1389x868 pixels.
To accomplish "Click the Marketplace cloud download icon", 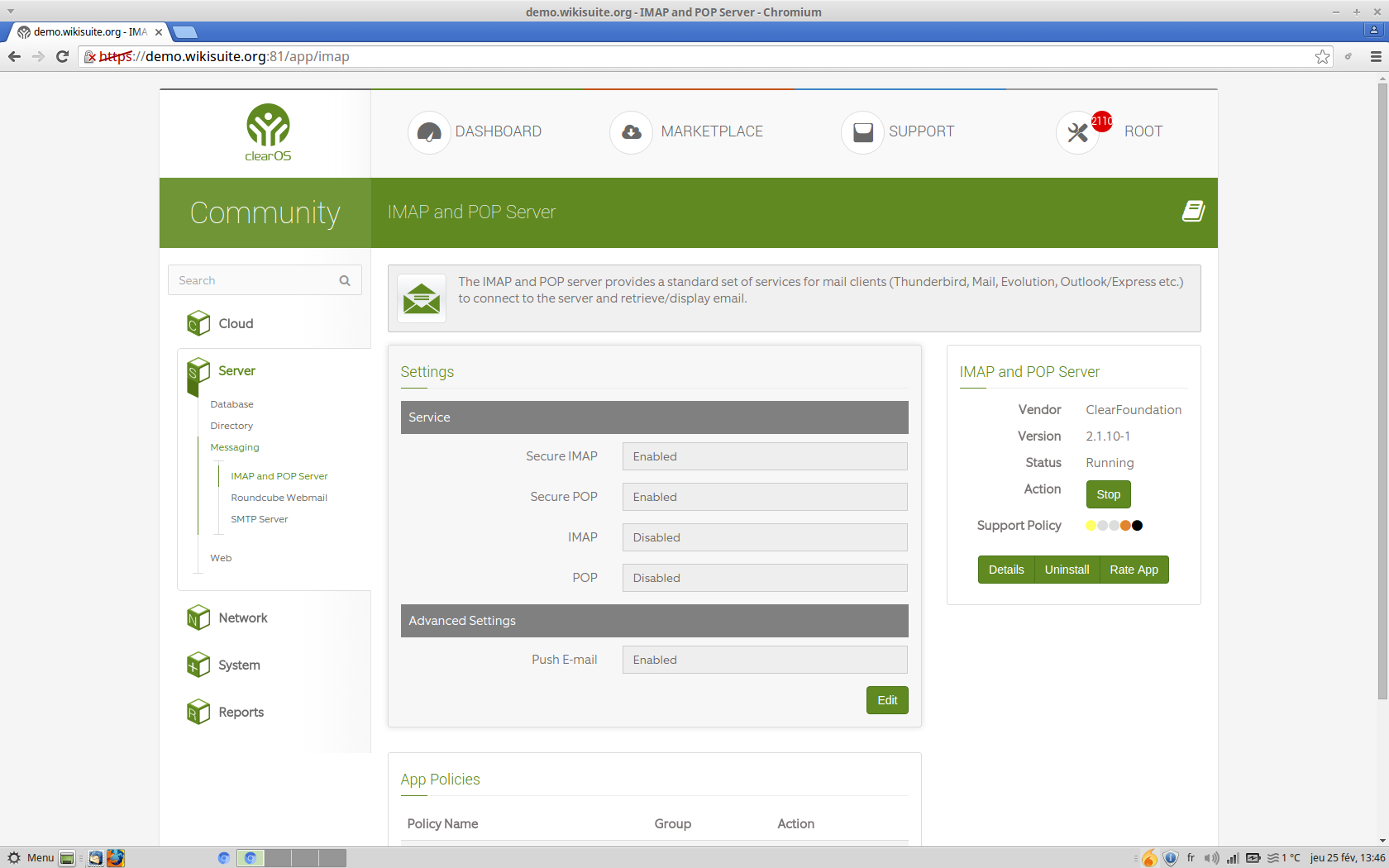I will pos(631,132).
